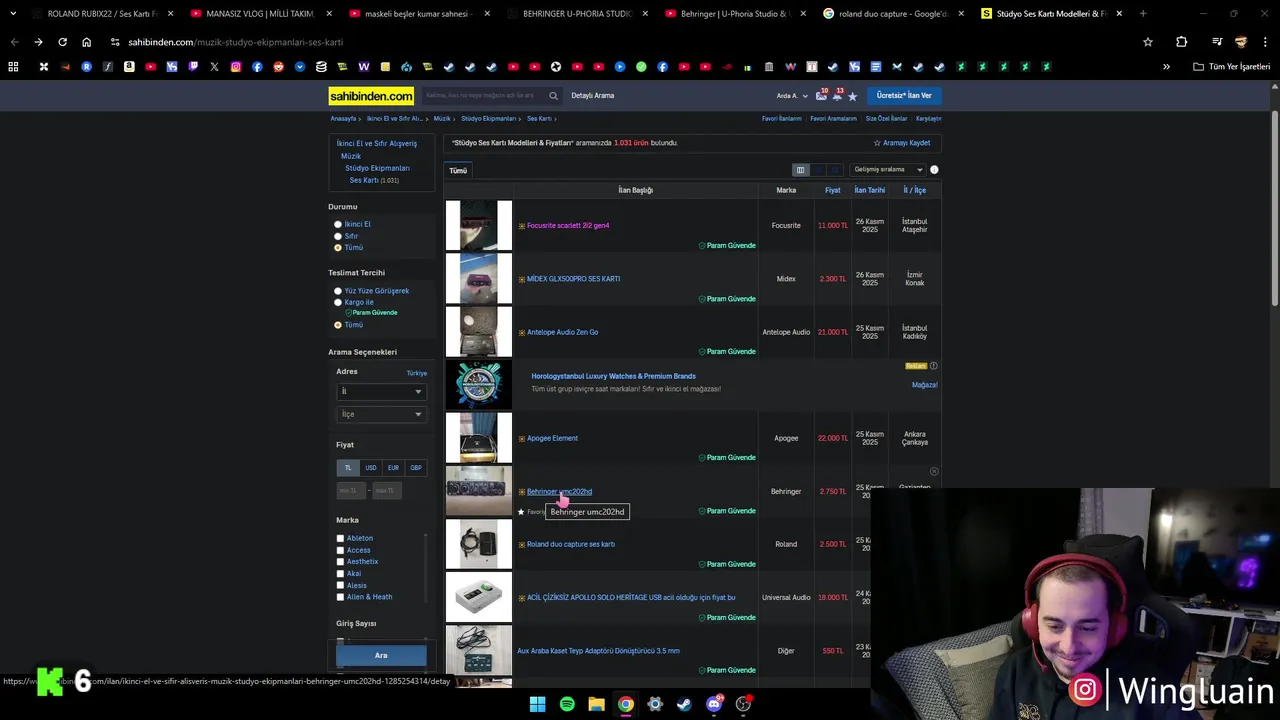The image size is (1280, 720).
Task: Go back with browser back arrow
Action: tap(14, 42)
